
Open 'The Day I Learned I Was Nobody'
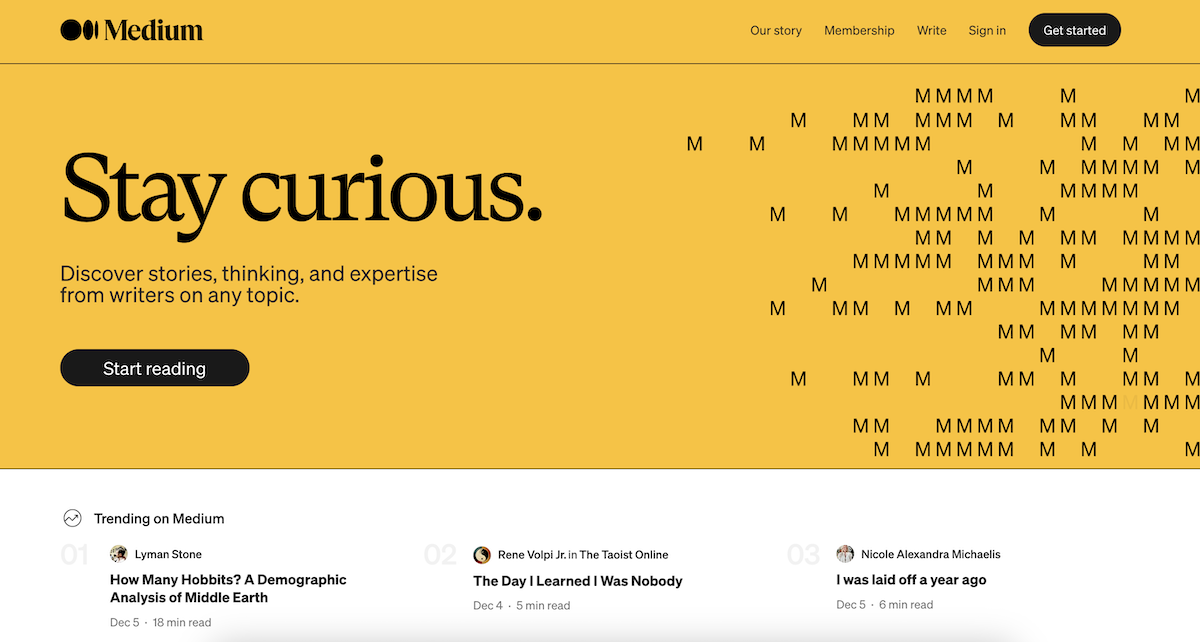[x=577, y=580]
